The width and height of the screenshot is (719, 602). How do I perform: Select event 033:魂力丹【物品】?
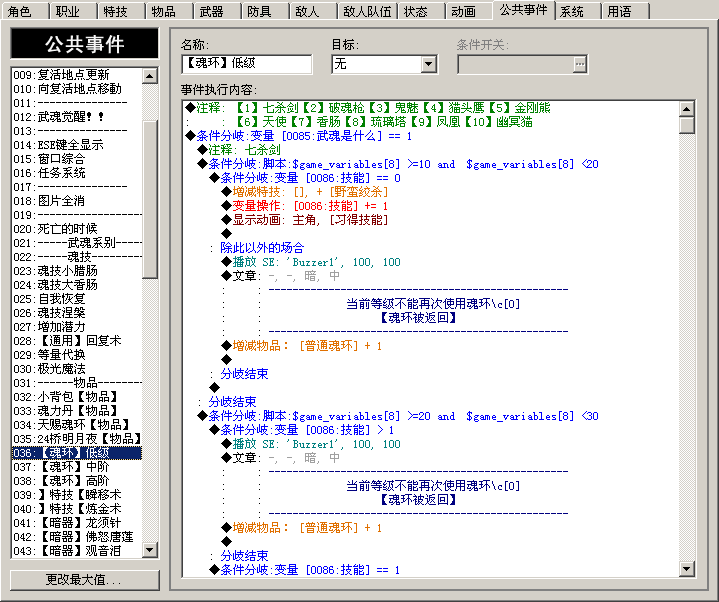point(77,411)
